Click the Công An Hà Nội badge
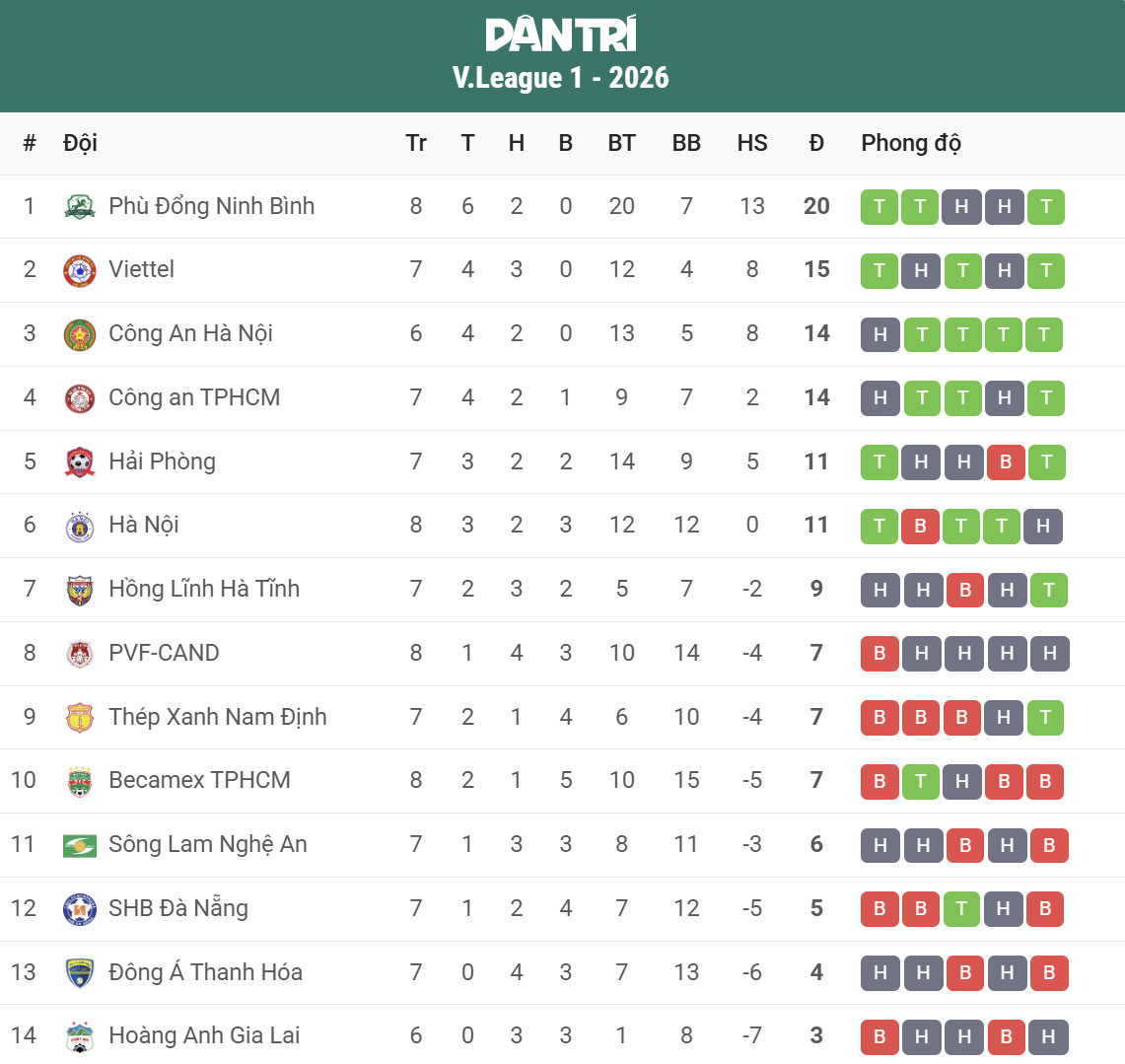 (x=80, y=334)
